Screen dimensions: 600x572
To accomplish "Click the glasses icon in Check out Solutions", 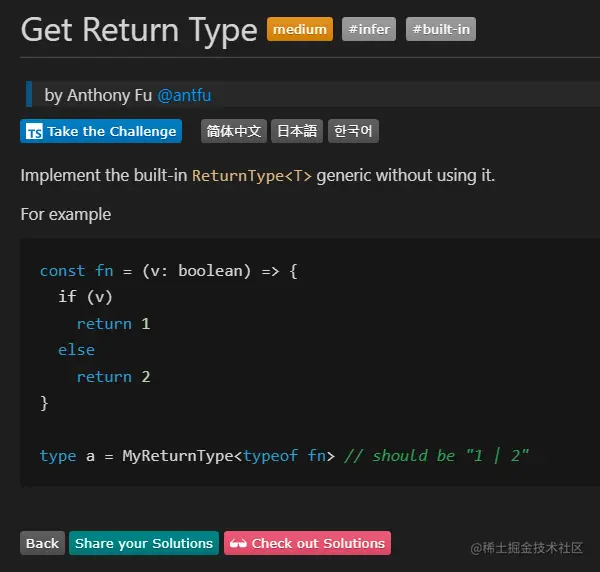I will (x=238, y=544).
